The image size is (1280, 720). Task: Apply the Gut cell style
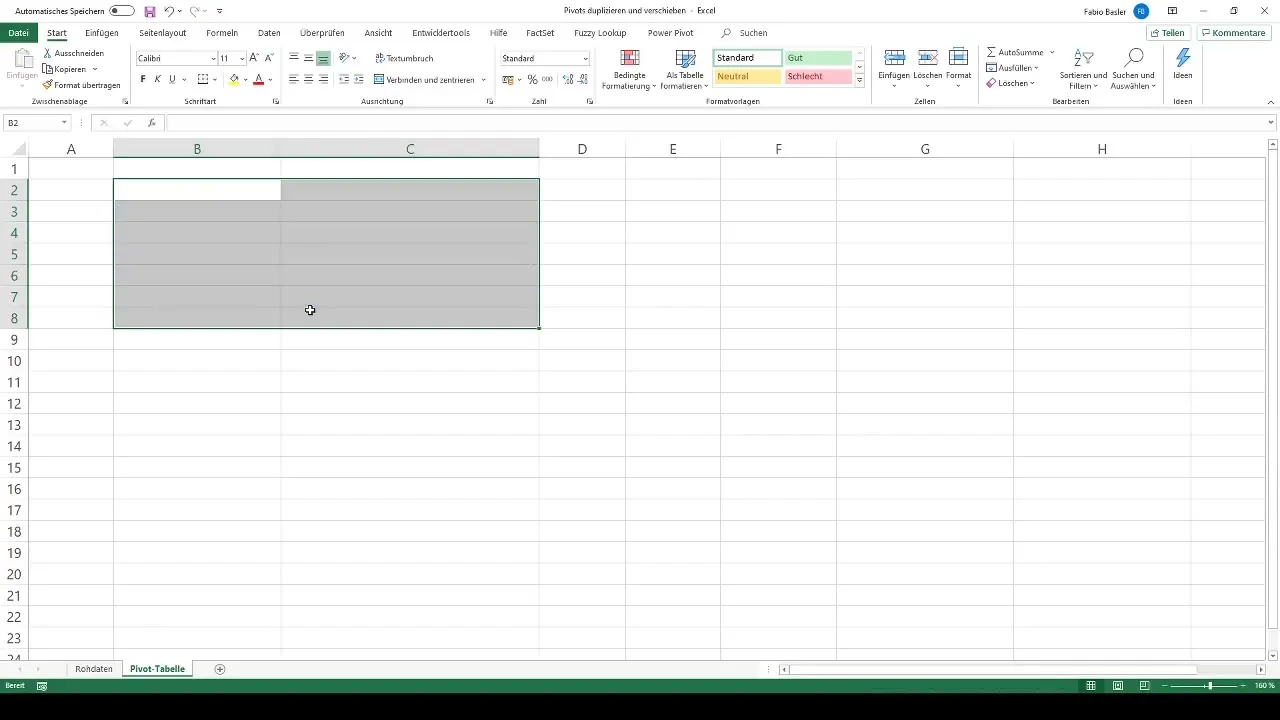pos(818,58)
